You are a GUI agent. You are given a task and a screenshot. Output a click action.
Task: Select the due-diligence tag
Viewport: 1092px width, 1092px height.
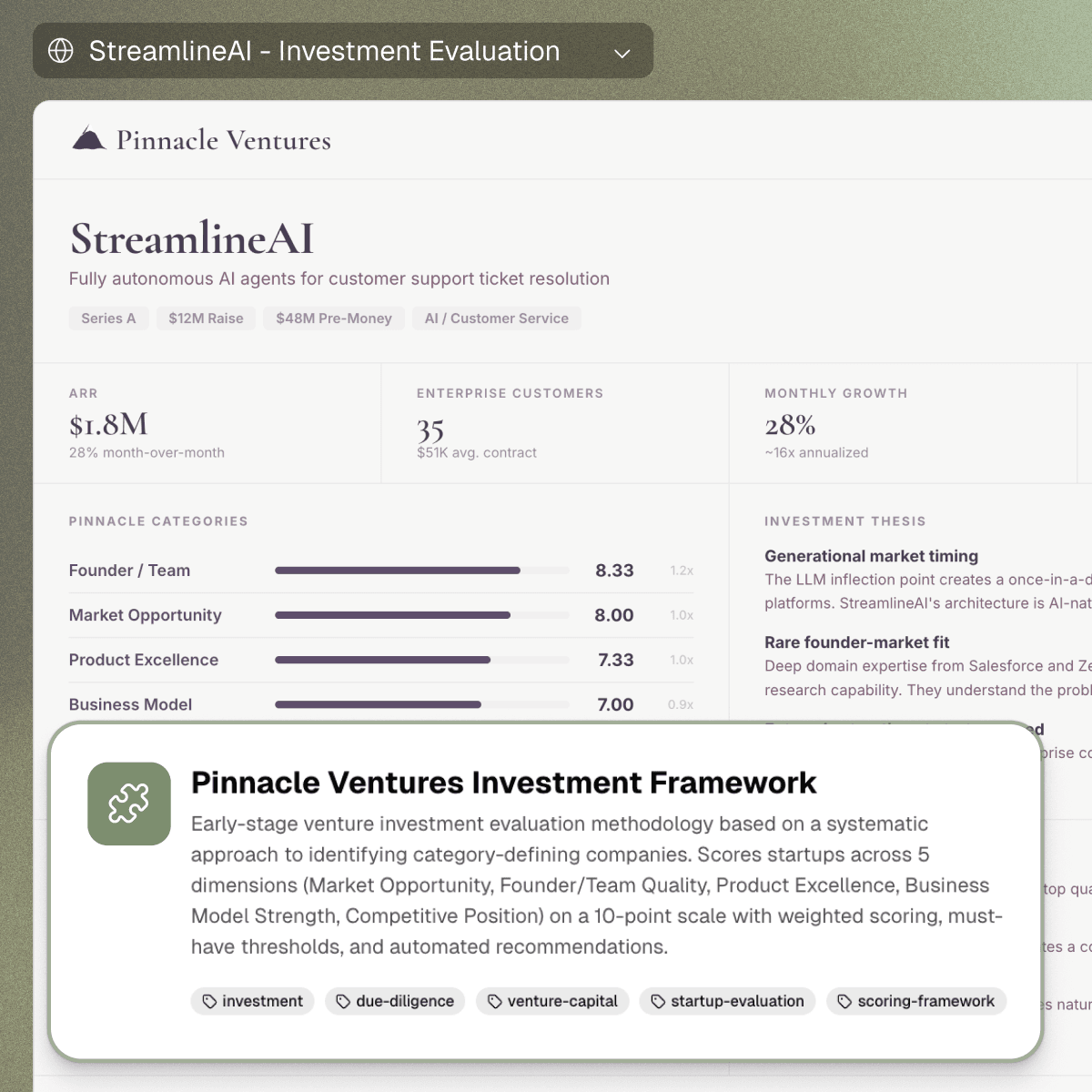395,1001
